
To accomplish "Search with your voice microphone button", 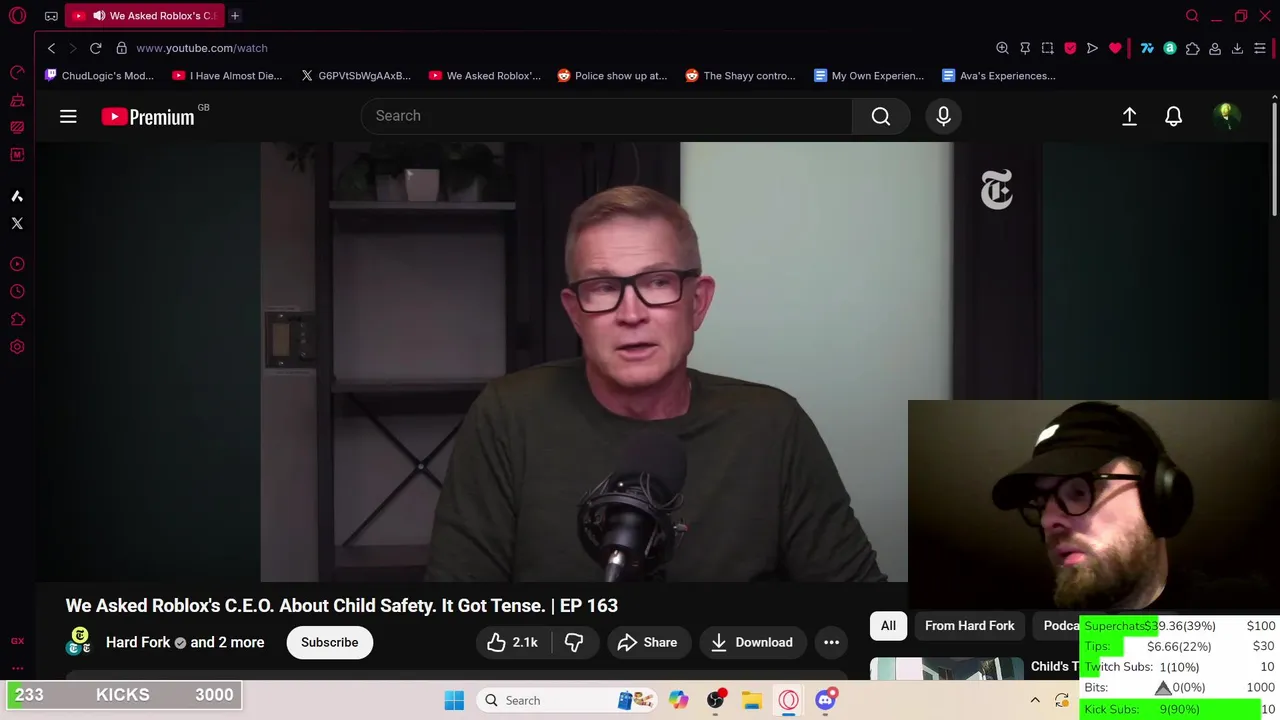I will pos(943,117).
